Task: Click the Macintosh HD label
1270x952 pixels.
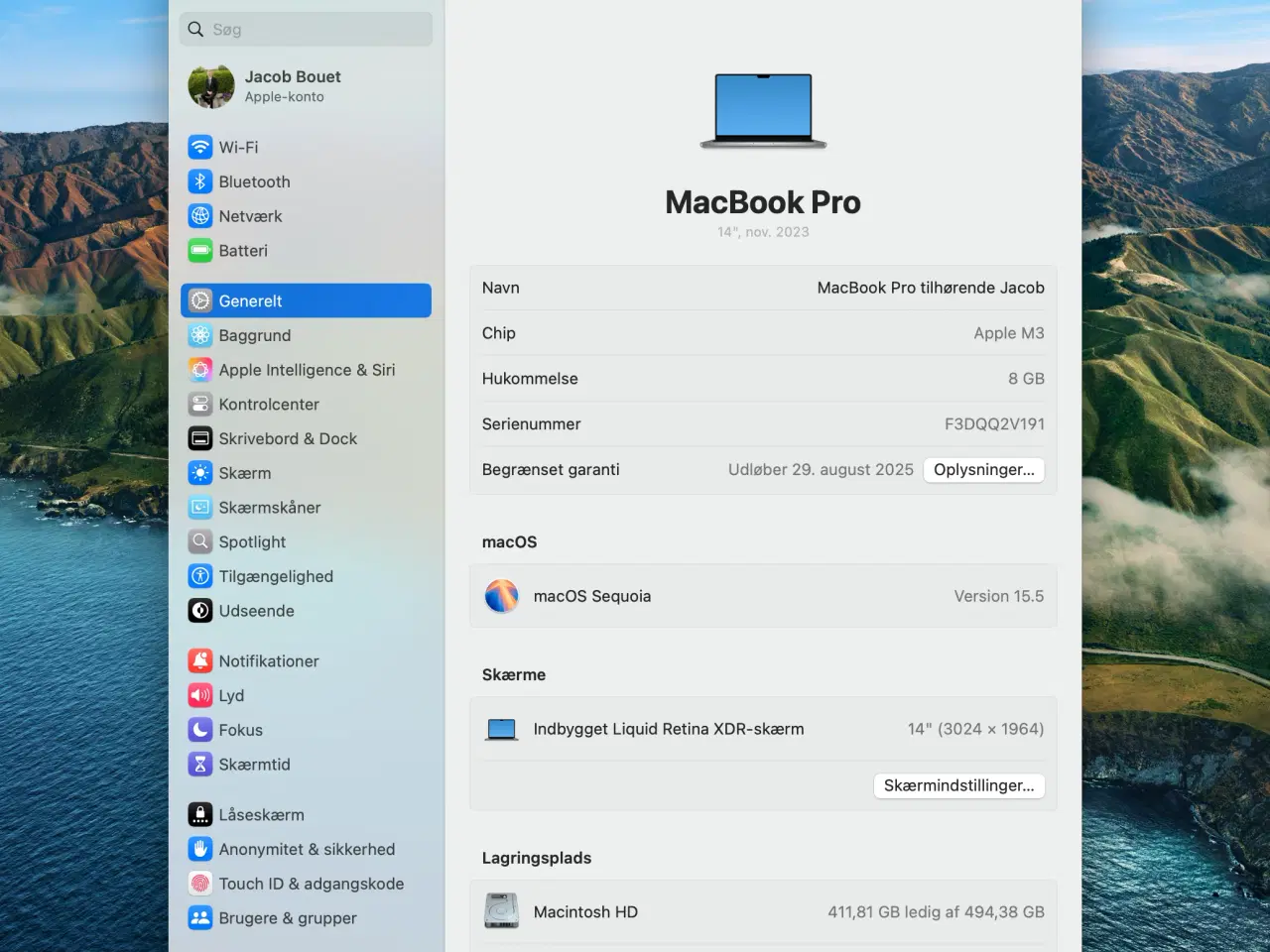Action: (x=585, y=911)
